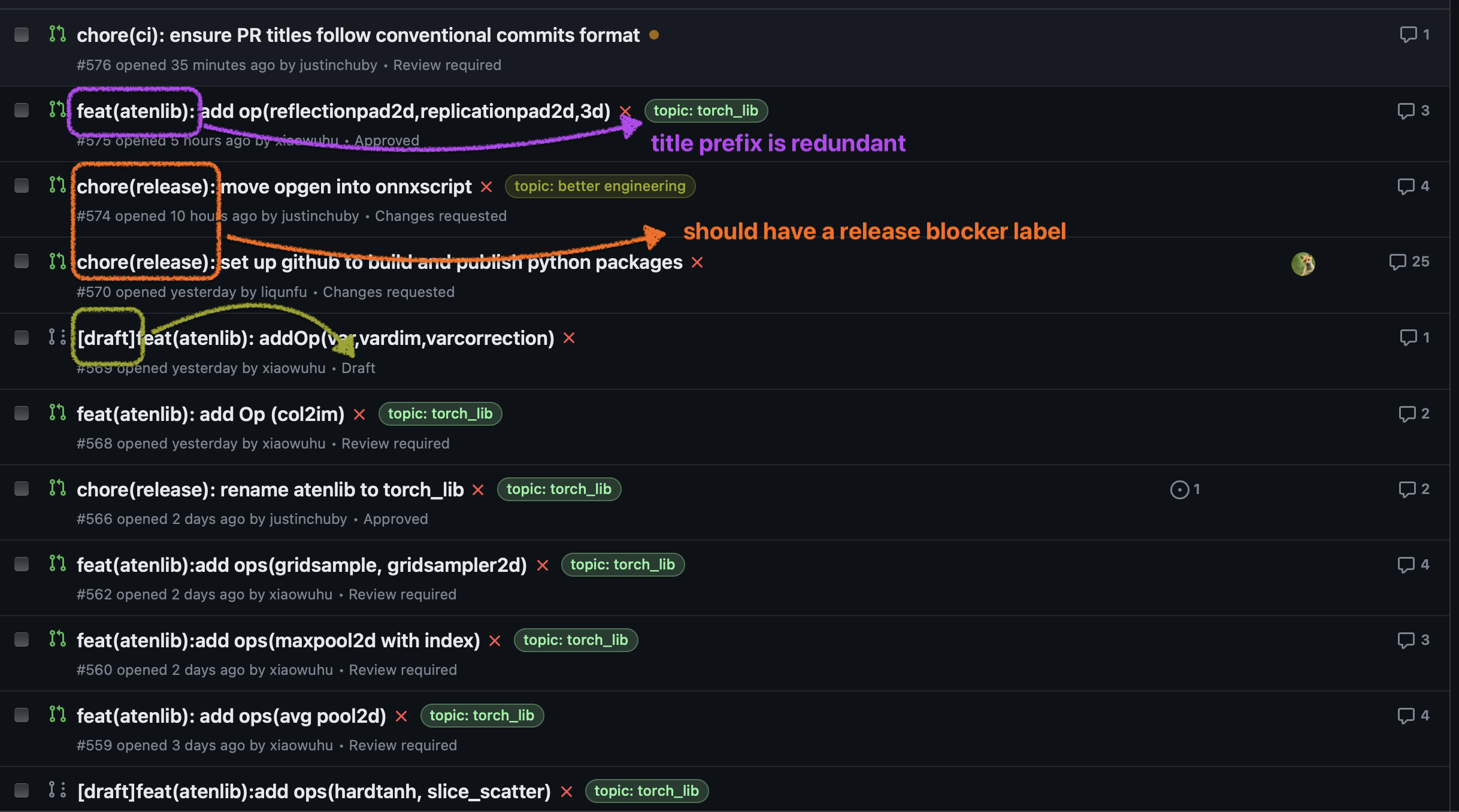Screen dimensions: 1459x812
Task: Remove the better engineering label from PR #574
Action: (x=487, y=186)
